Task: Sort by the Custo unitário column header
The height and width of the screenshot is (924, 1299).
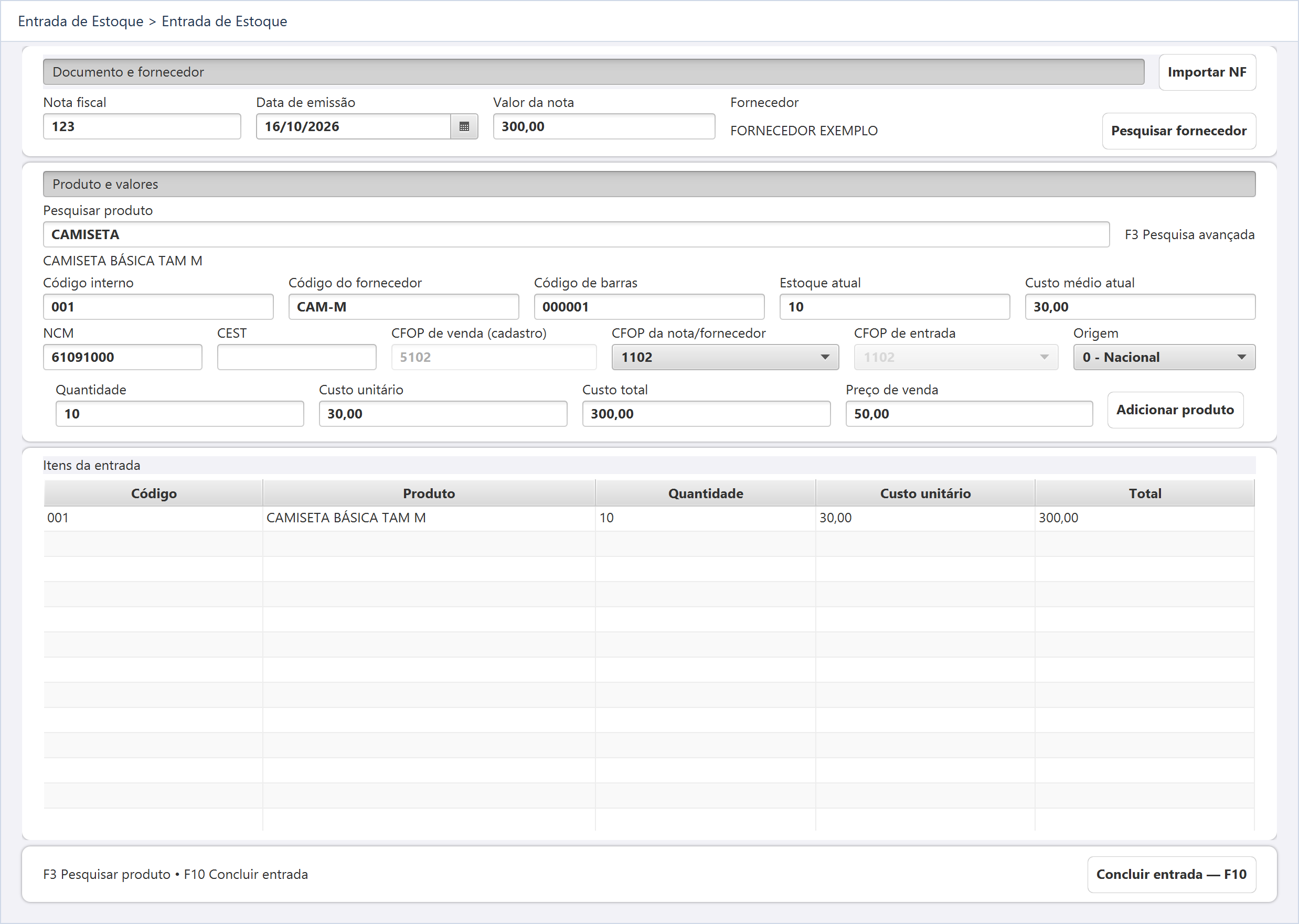Action: click(925, 493)
